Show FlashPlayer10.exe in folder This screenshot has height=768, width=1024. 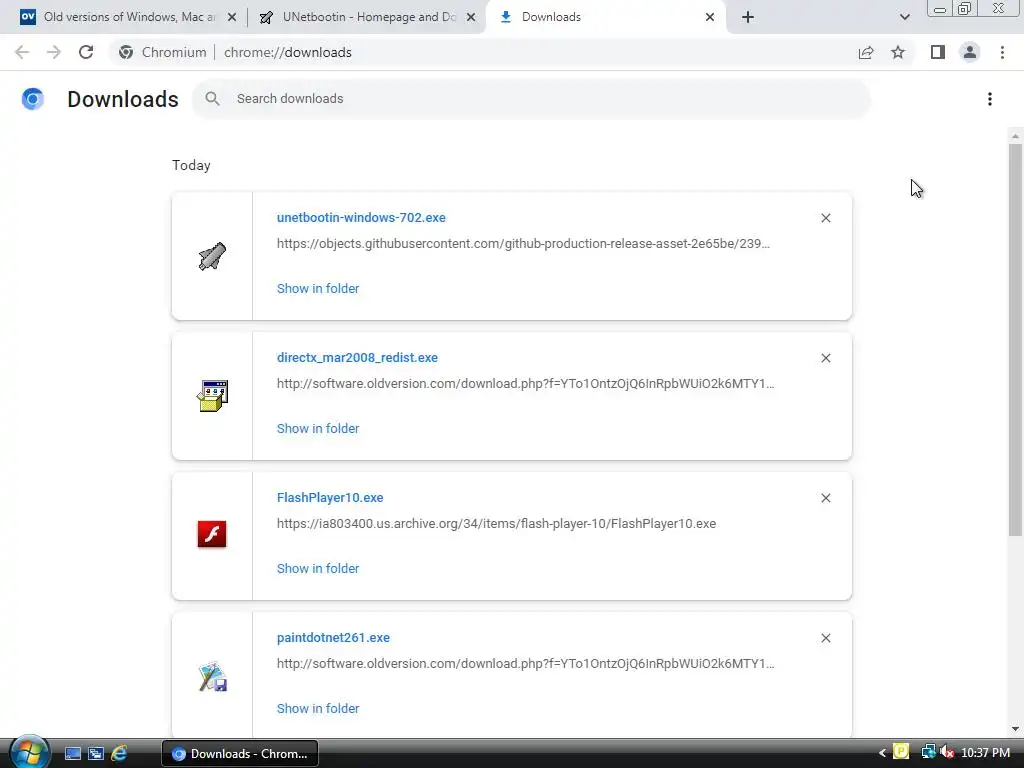pyautogui.click(x=318, y=569)
